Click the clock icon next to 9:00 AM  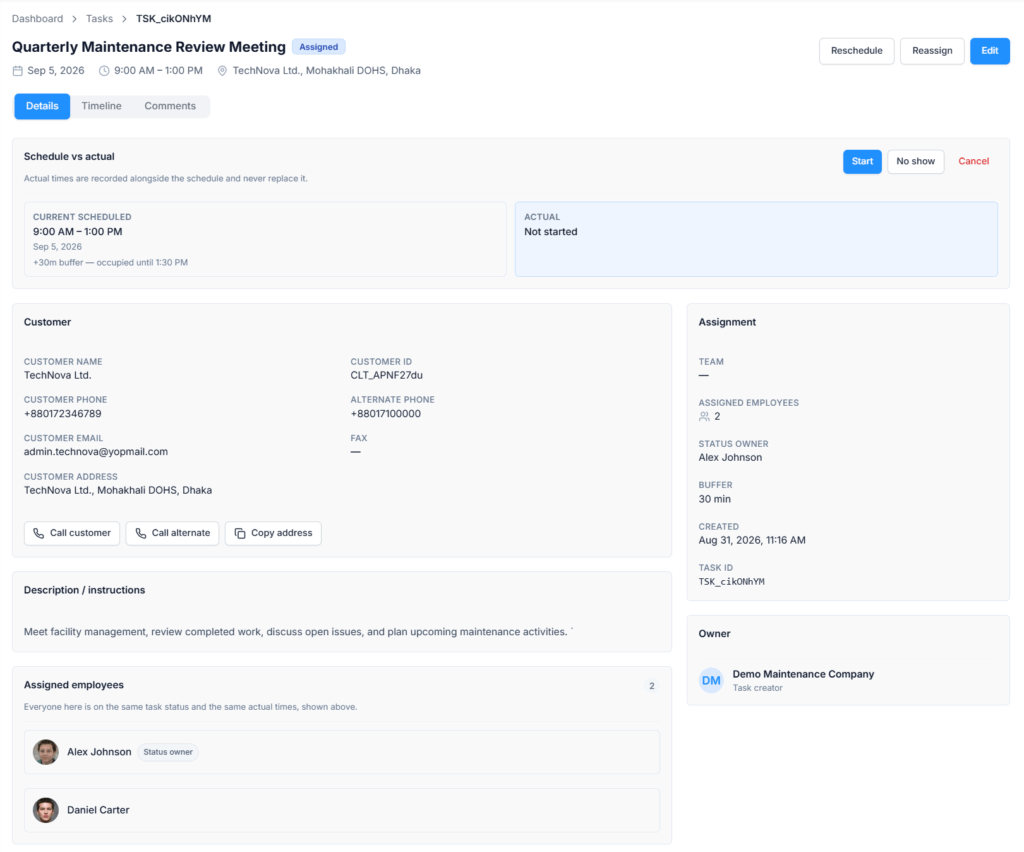coord(104,71)
